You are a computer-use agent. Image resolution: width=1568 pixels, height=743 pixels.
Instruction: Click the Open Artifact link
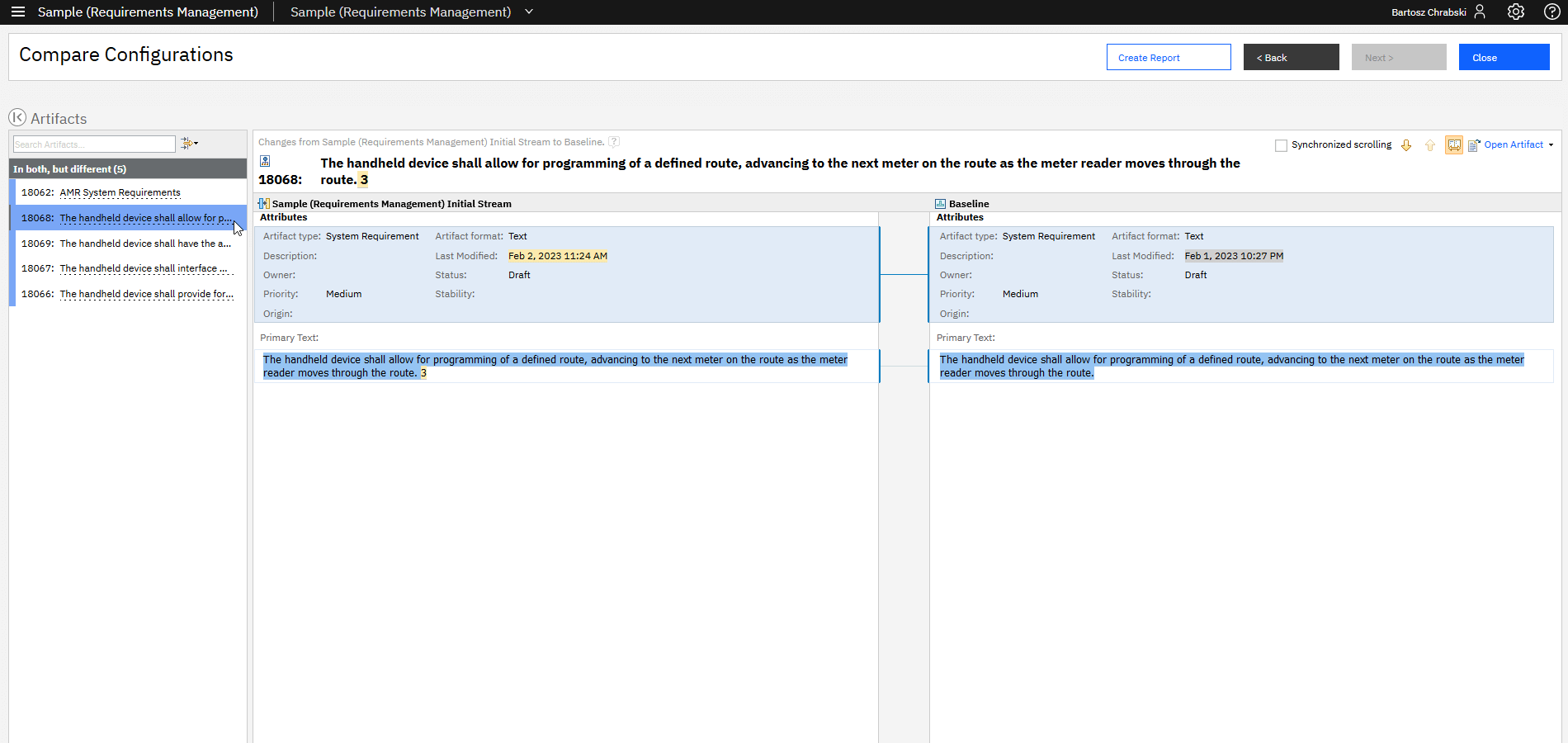pyautogui.click(x=1514, y=144)
